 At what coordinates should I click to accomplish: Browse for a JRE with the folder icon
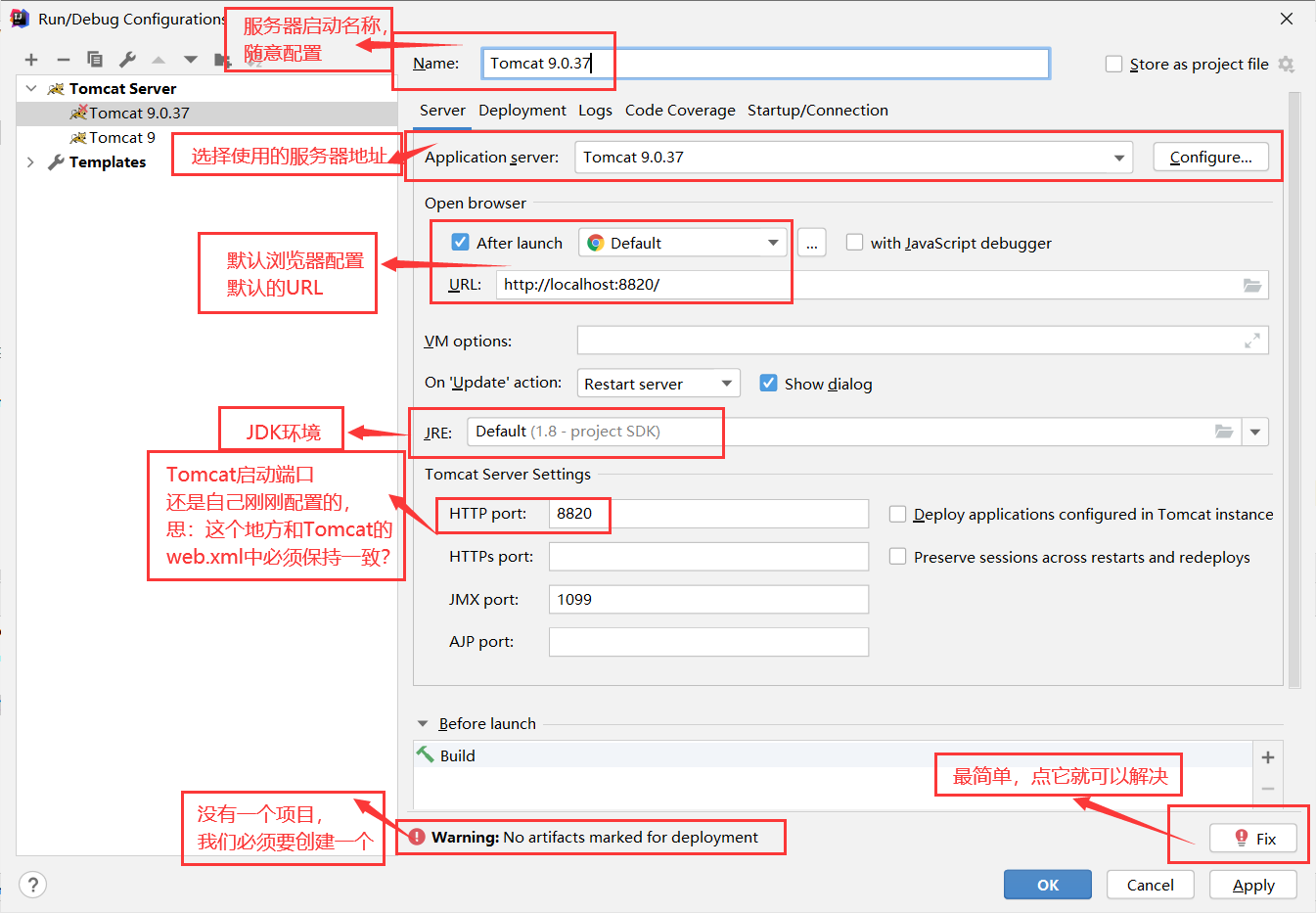tap(1224, 432)
